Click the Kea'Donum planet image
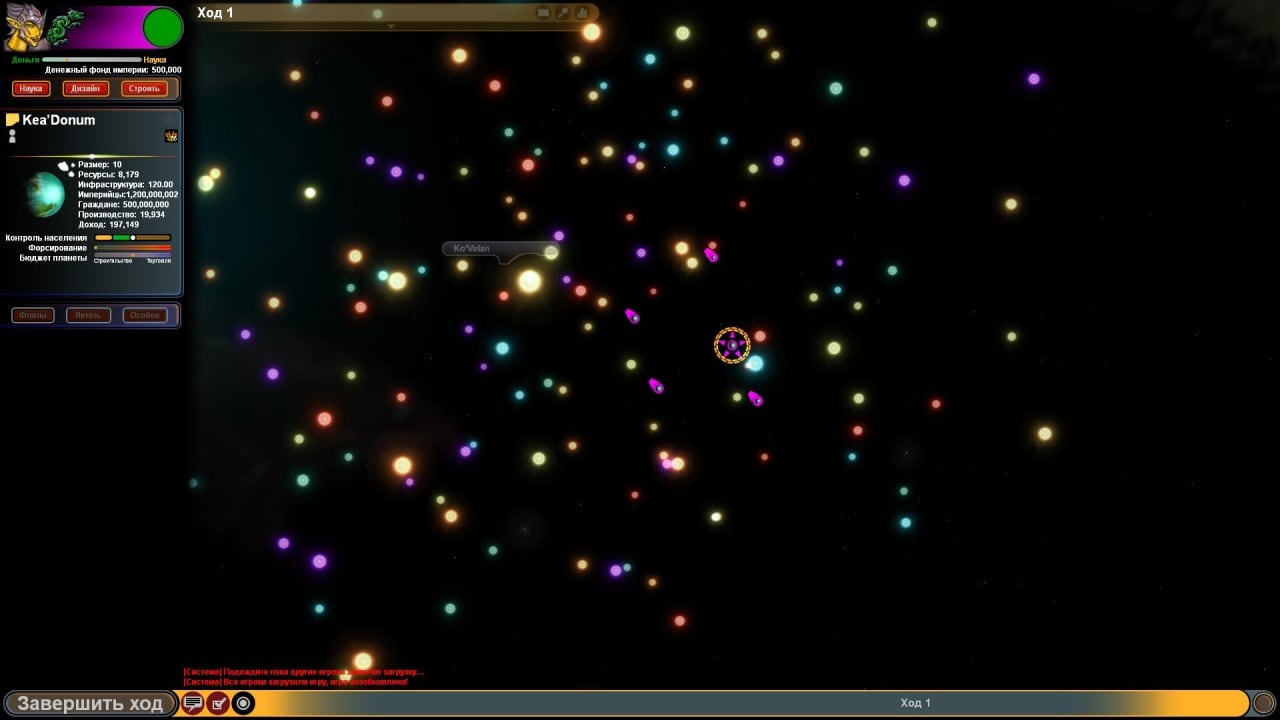Image resolution: width=1280 pixels, height=720 pixels. coord(45,195)
